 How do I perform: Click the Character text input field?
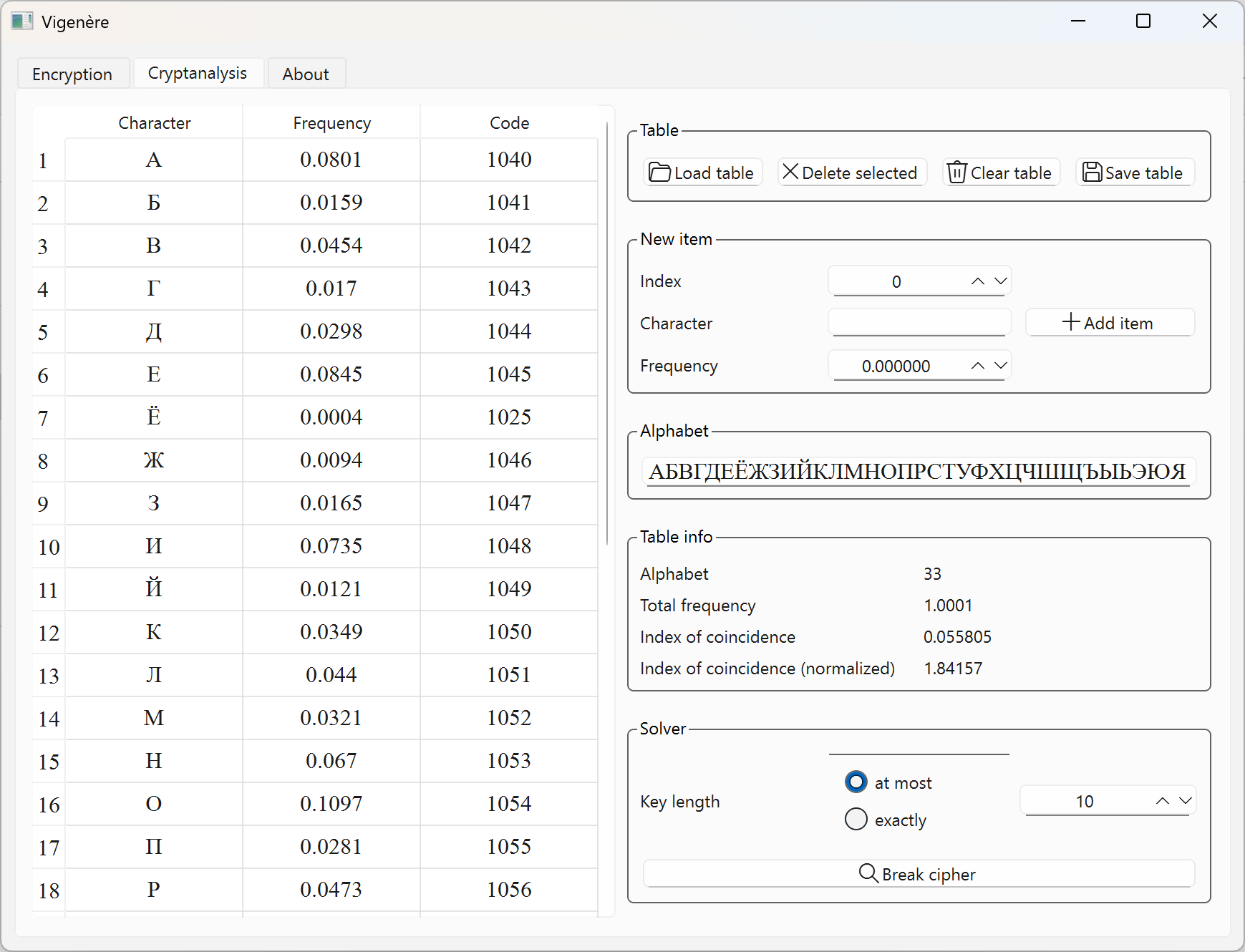tap(919, 323)
